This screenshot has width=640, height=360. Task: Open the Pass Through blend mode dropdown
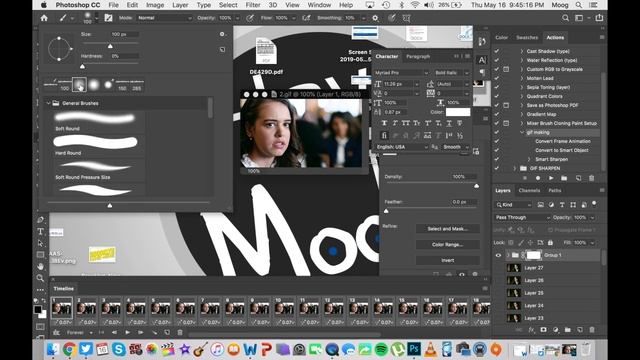[x=522, y=218]
